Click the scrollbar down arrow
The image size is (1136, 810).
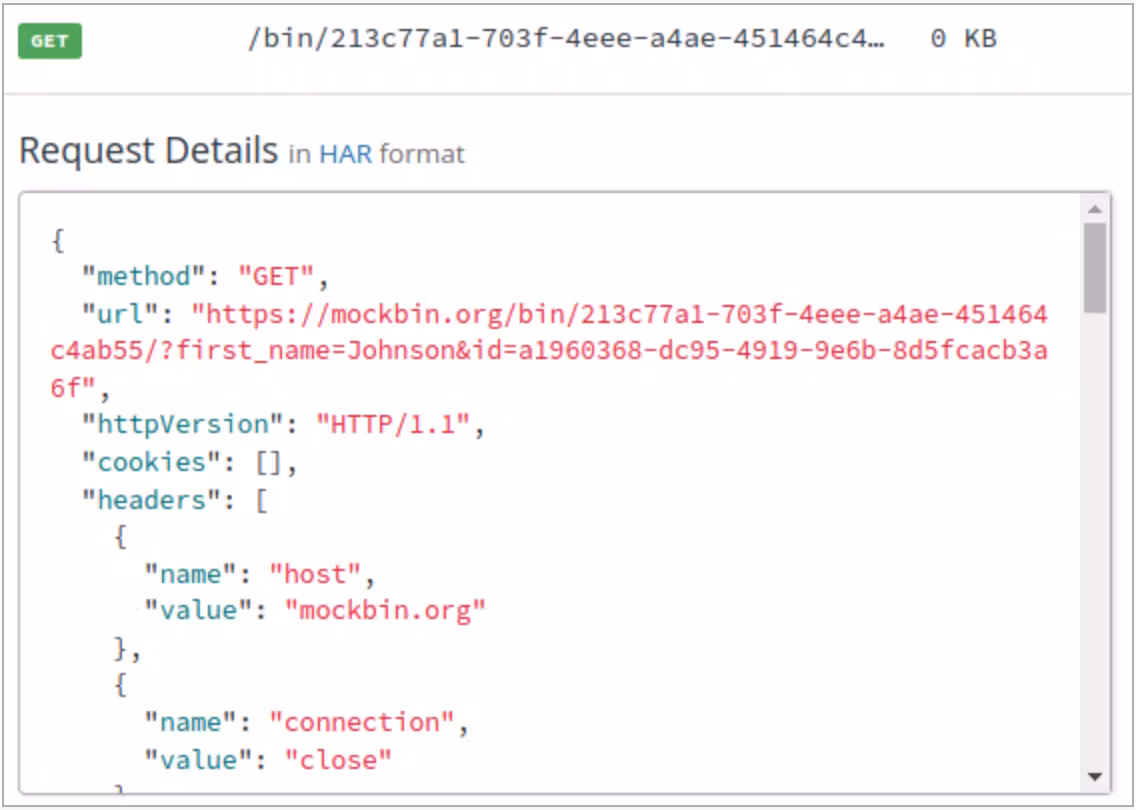point(1094,777)
